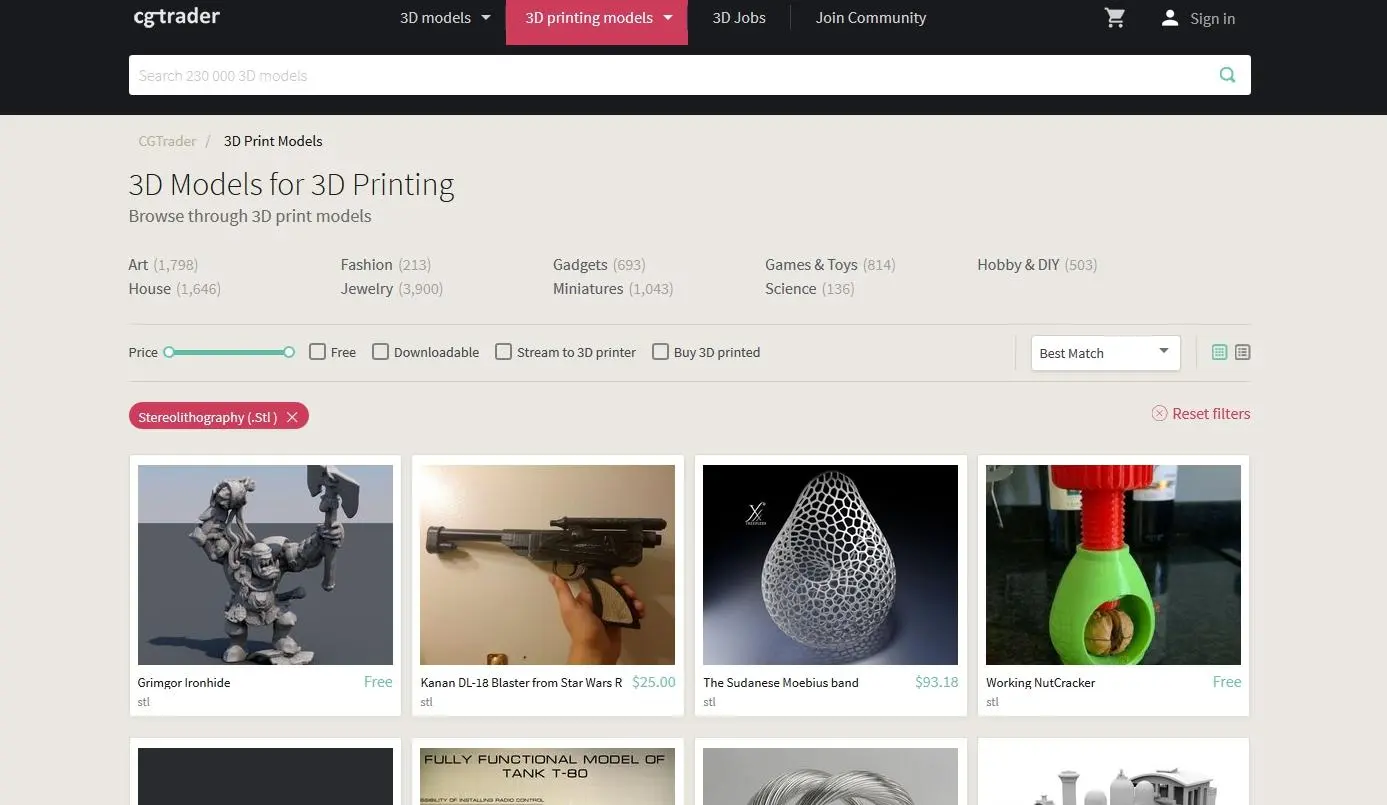Click the $25.00 price

coord(654,682)
